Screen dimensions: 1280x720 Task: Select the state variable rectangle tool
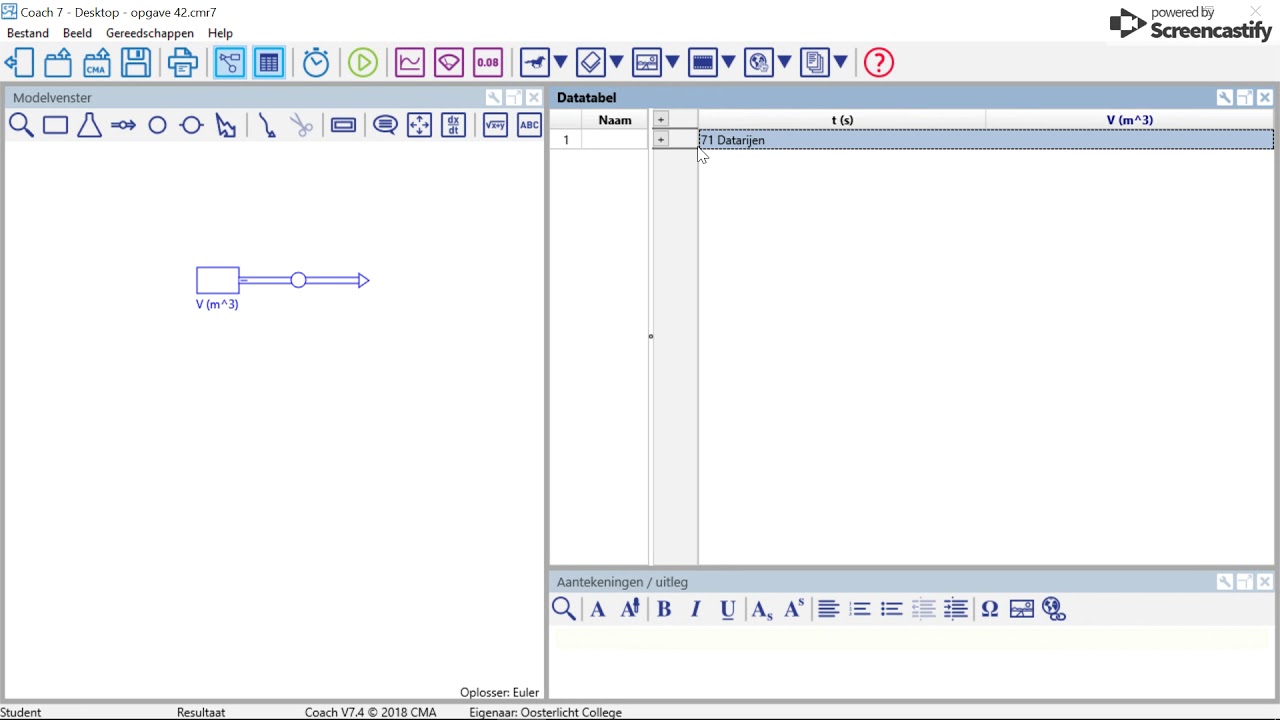coord(55,126)
